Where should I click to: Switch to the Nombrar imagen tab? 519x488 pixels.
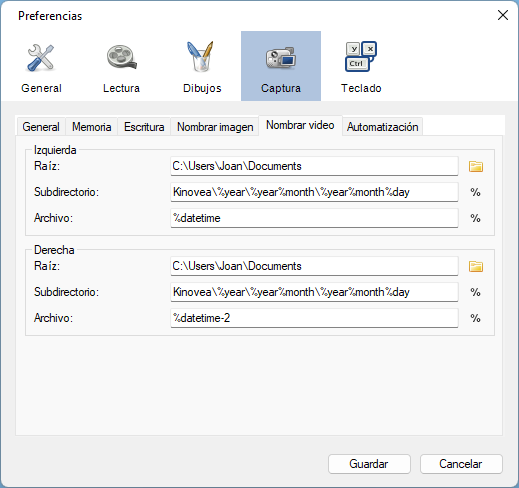(215, 127)
